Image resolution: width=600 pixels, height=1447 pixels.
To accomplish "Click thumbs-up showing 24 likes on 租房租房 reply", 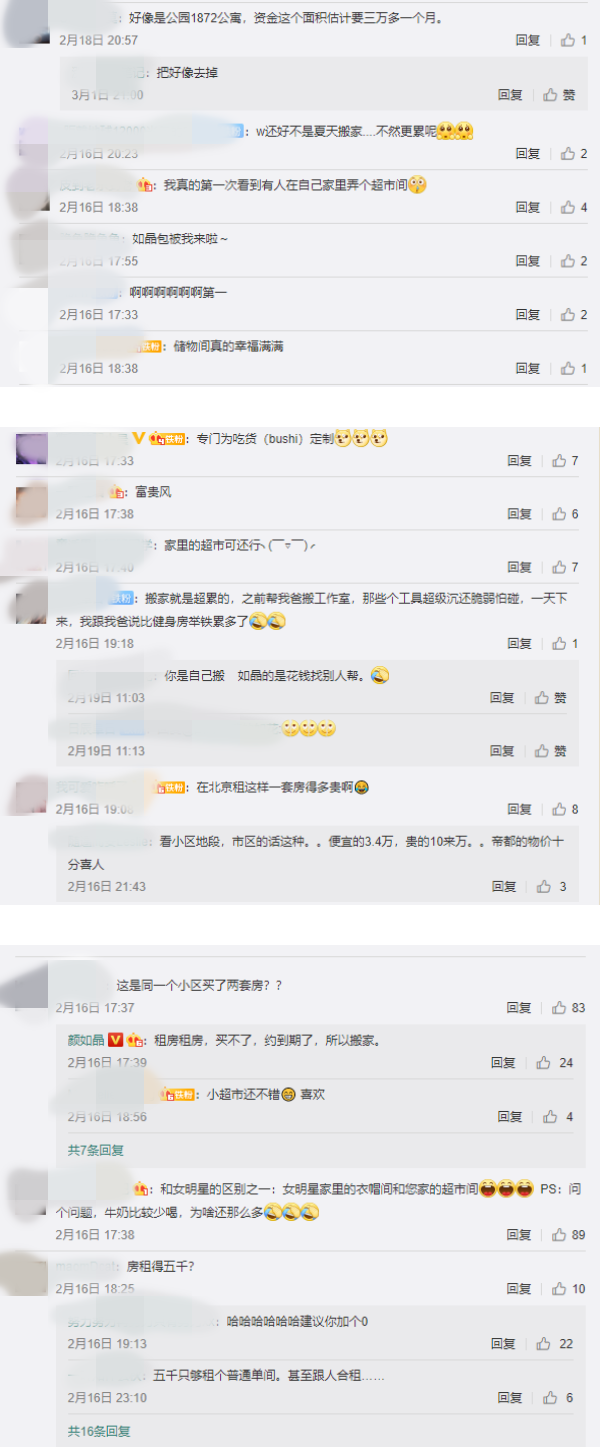I will pyautogui.click(x=555, y=1063).
